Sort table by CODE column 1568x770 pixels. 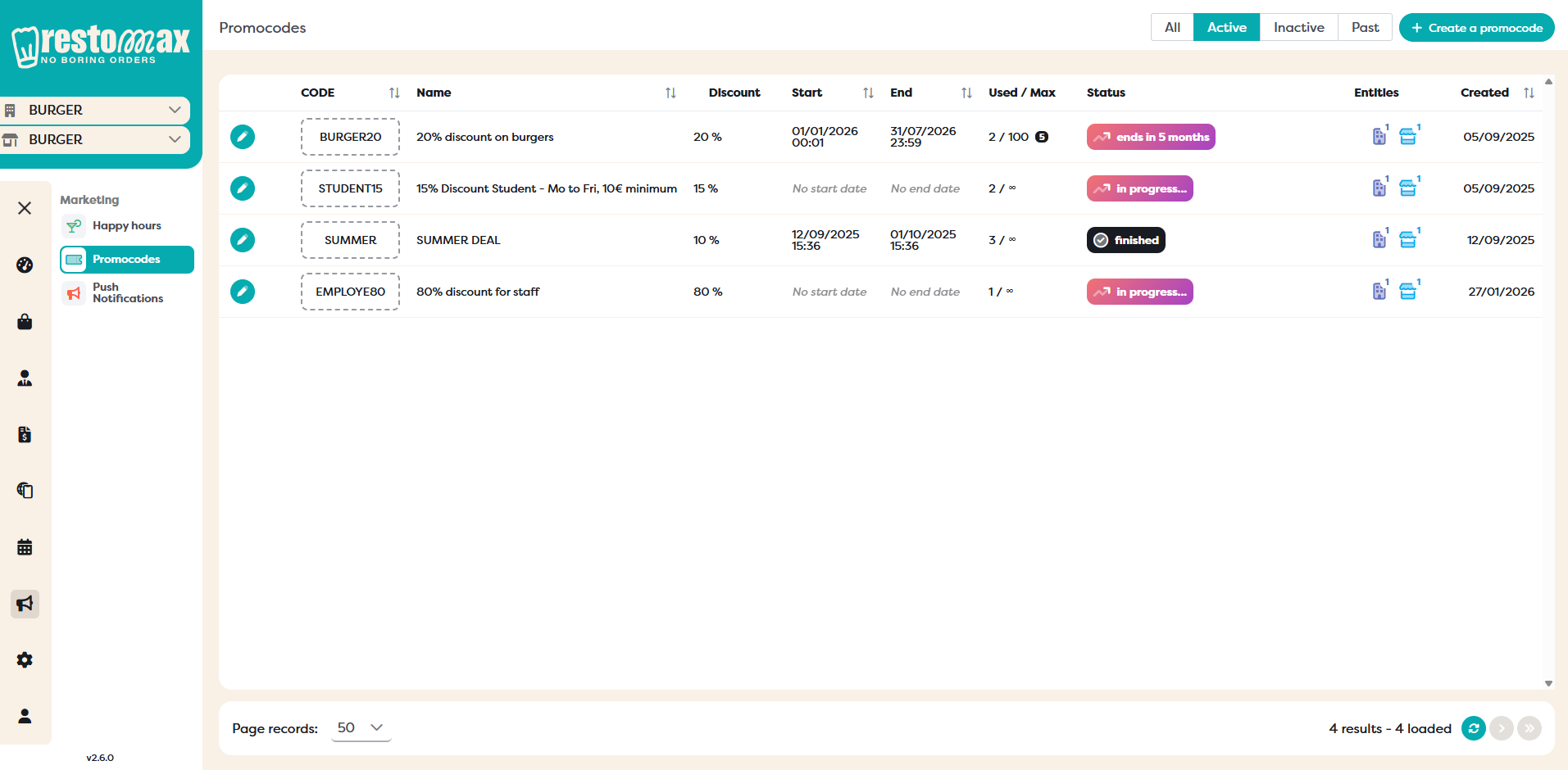394,93
